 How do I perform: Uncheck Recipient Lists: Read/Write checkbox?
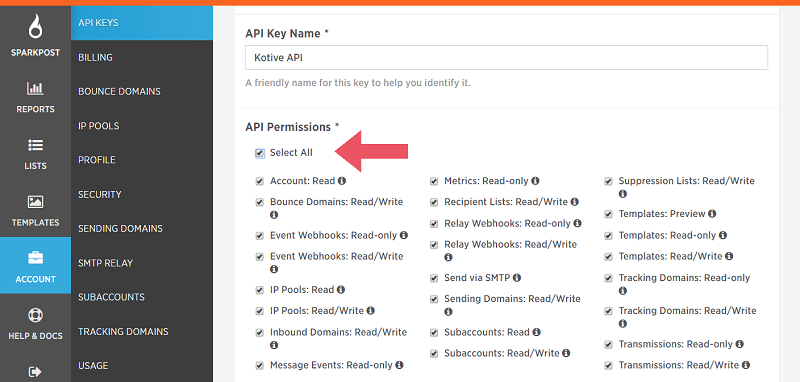click(434, 202)
